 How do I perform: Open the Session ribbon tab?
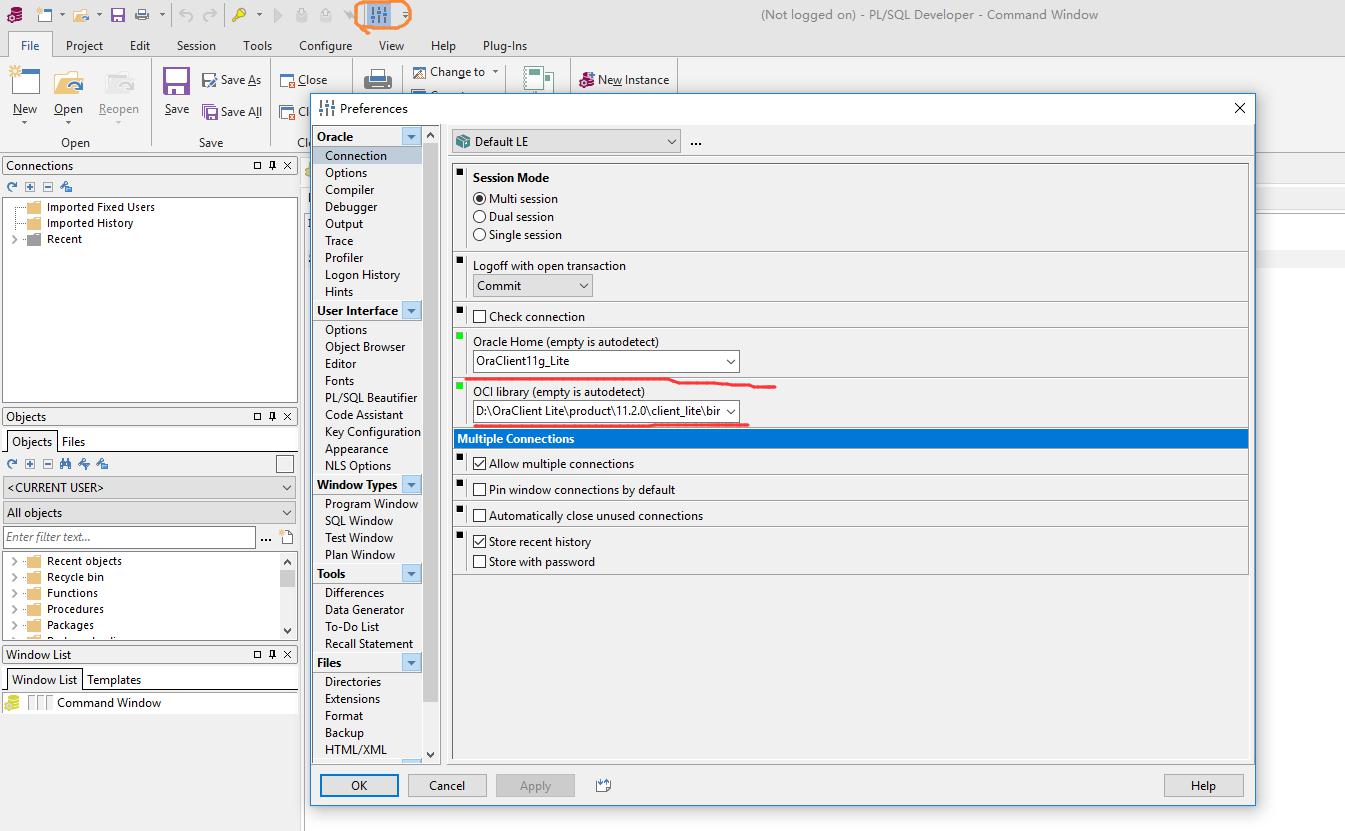[x=196, y=46]
